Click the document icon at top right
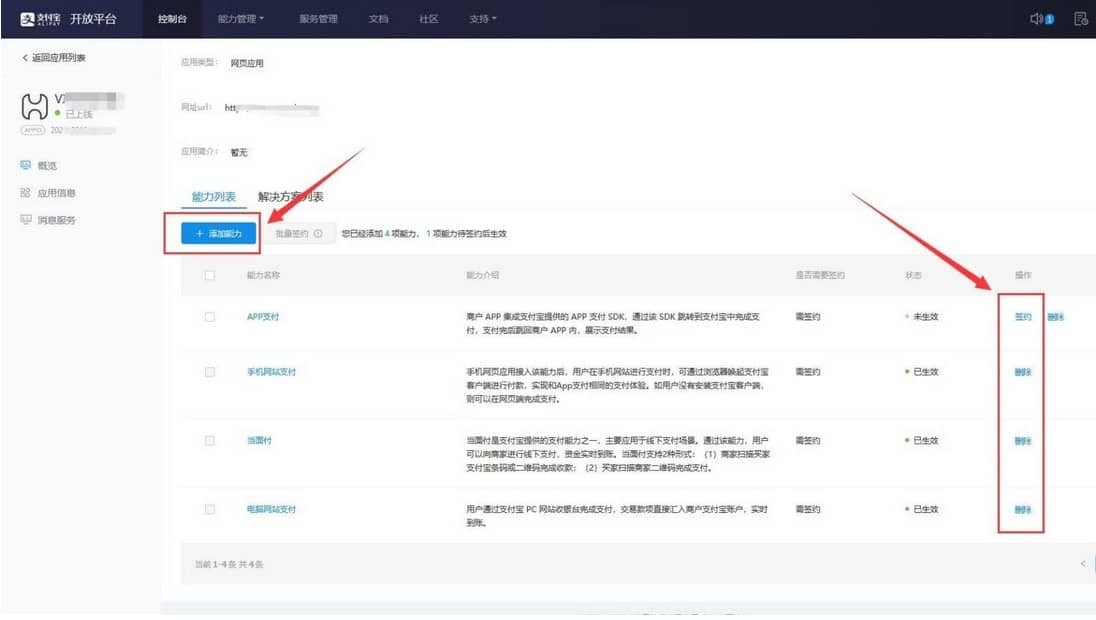Image resolution: width=1096 pixels, height=620 pixels. 1080,19
